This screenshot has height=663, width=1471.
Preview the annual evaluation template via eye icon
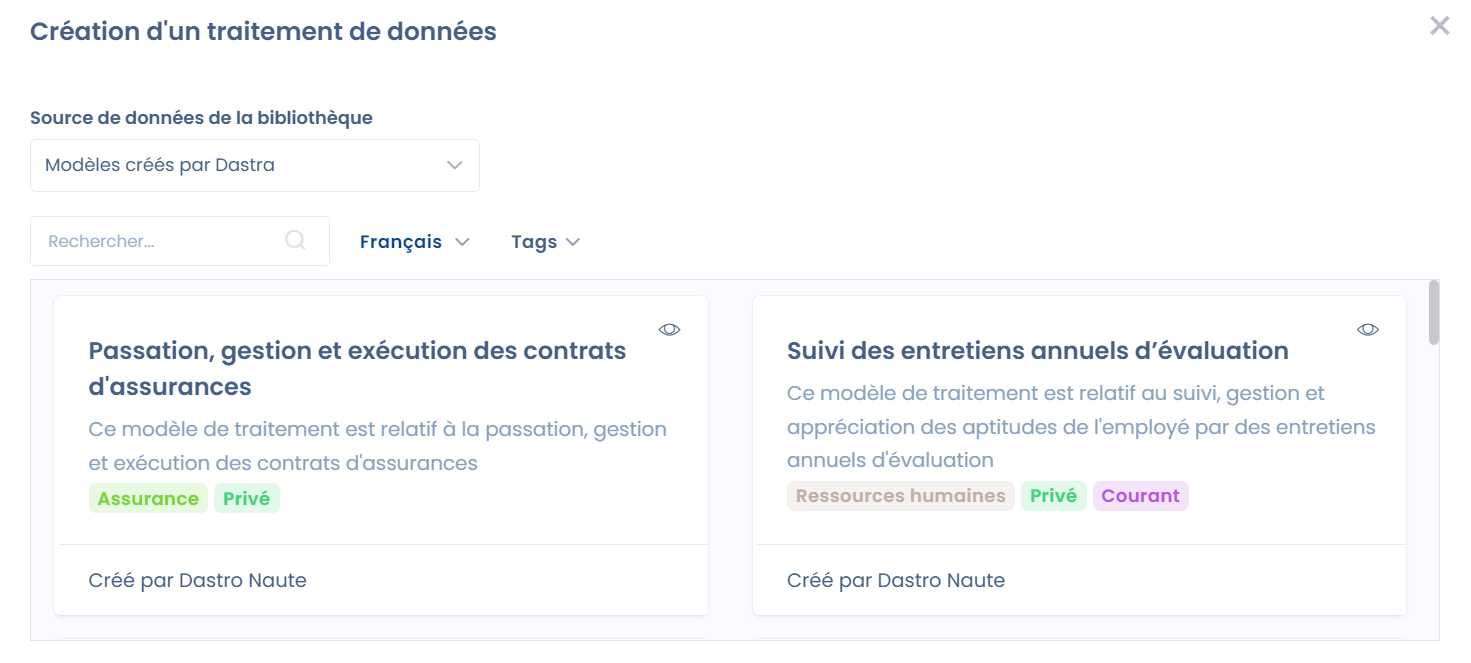tap(1367, 329)
